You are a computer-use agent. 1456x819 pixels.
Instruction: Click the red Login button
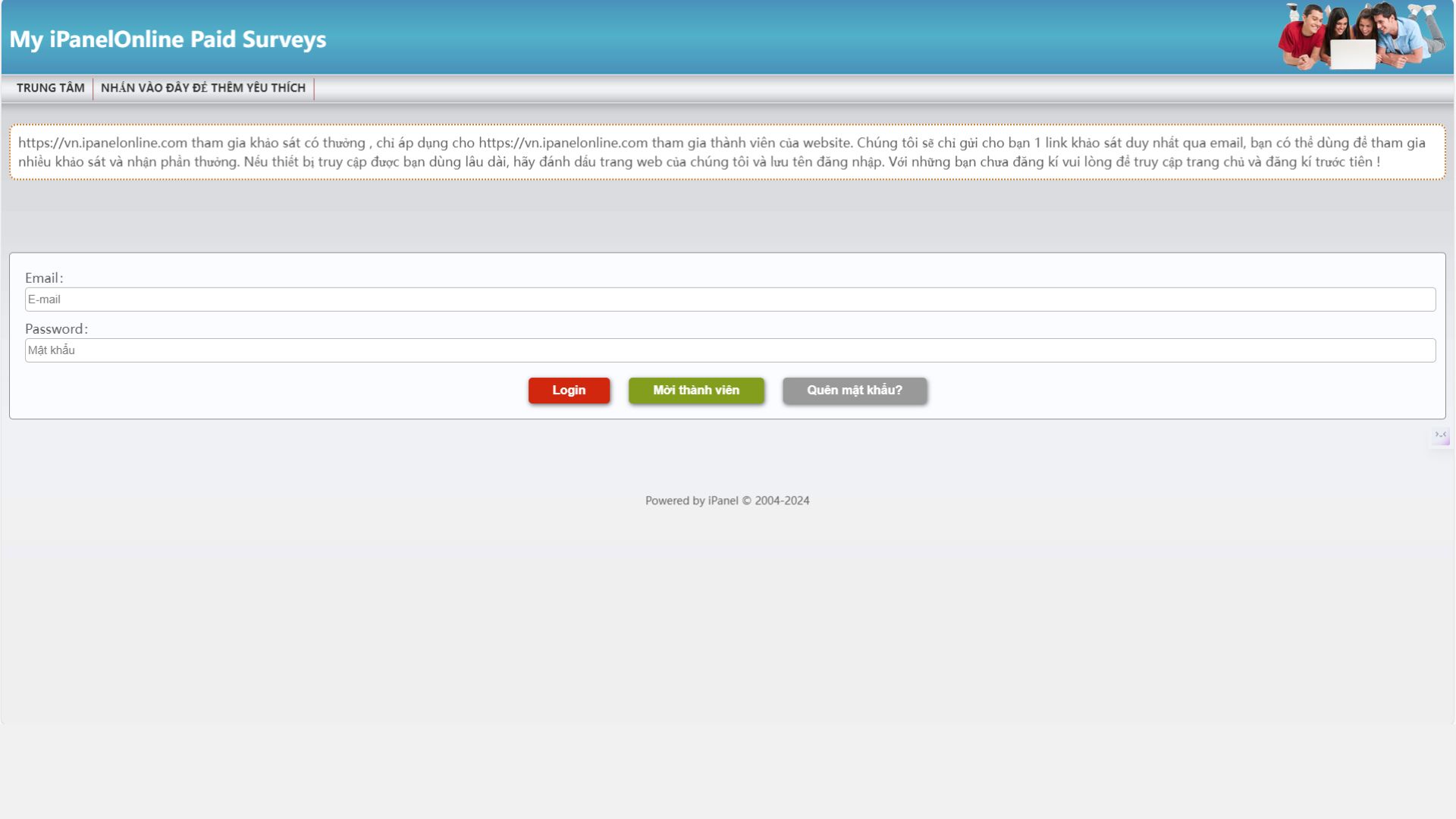pyautogui.click(x=569, y=391)
